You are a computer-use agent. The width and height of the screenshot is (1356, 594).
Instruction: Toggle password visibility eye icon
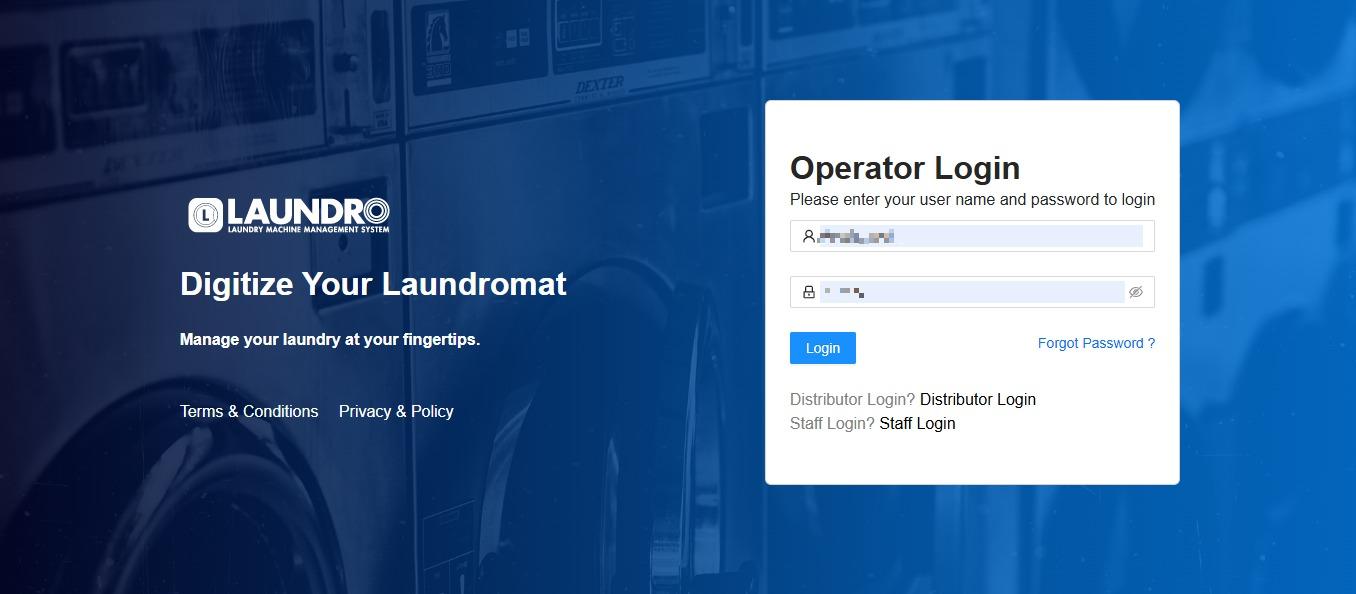pyautogui.click(x=1135, y=292)
